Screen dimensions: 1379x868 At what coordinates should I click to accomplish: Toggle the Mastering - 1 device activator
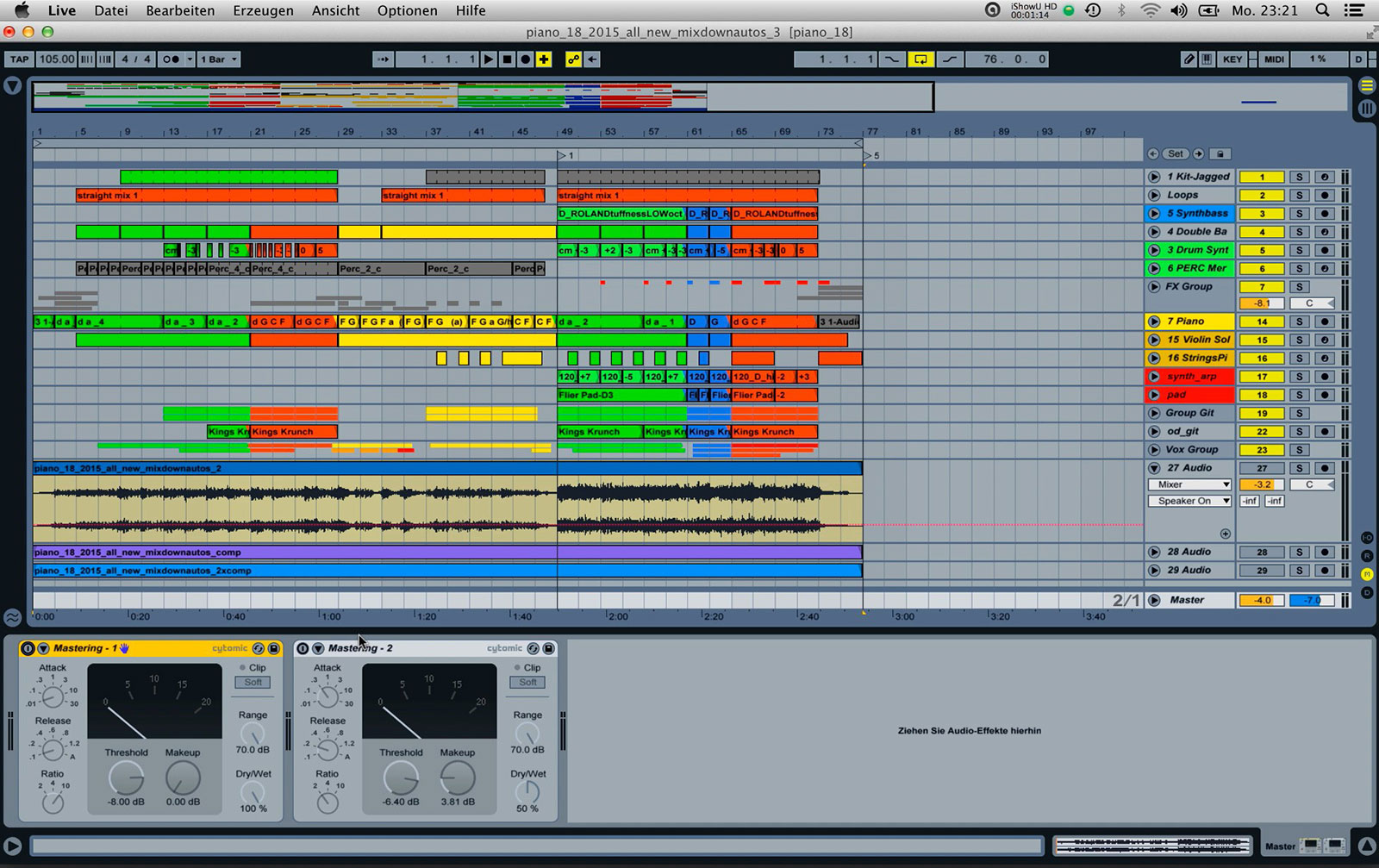click(x=28, y=648)
